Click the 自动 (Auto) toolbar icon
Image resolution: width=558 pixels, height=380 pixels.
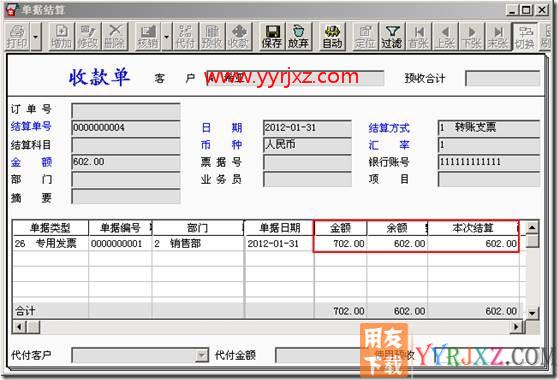pos(332,36)
